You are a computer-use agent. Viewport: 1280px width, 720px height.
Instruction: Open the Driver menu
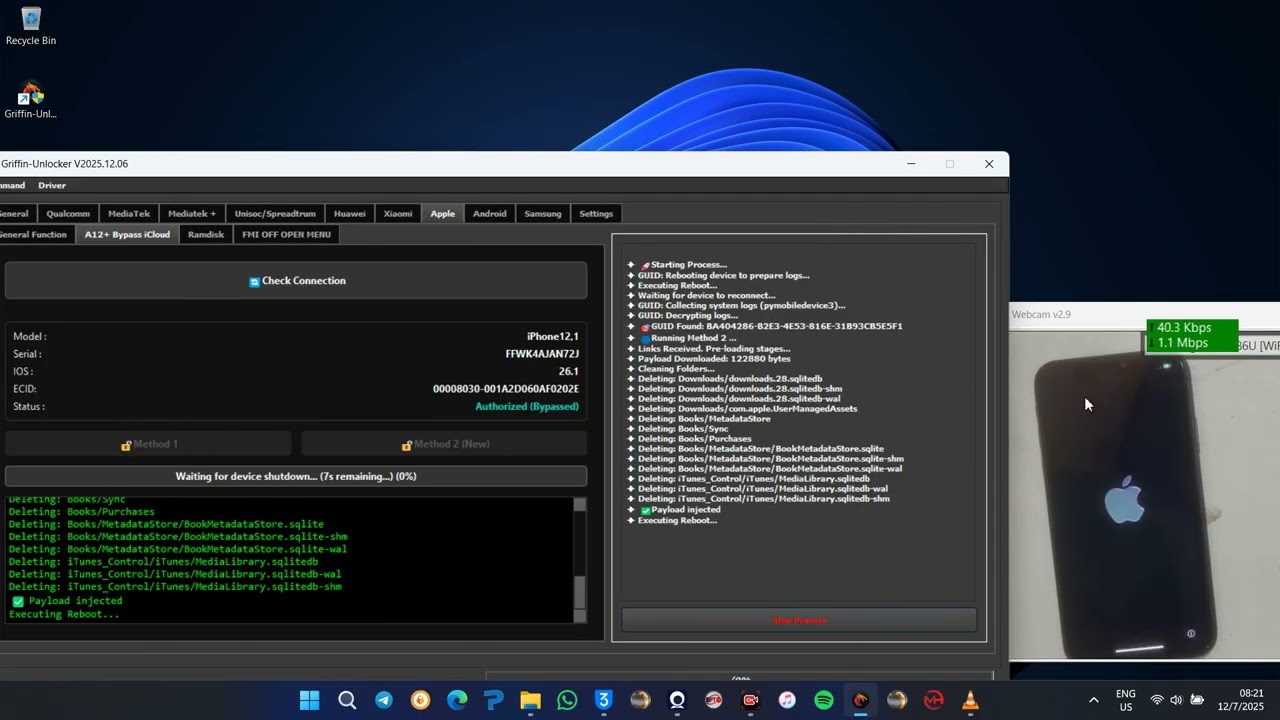coord(52,185)
